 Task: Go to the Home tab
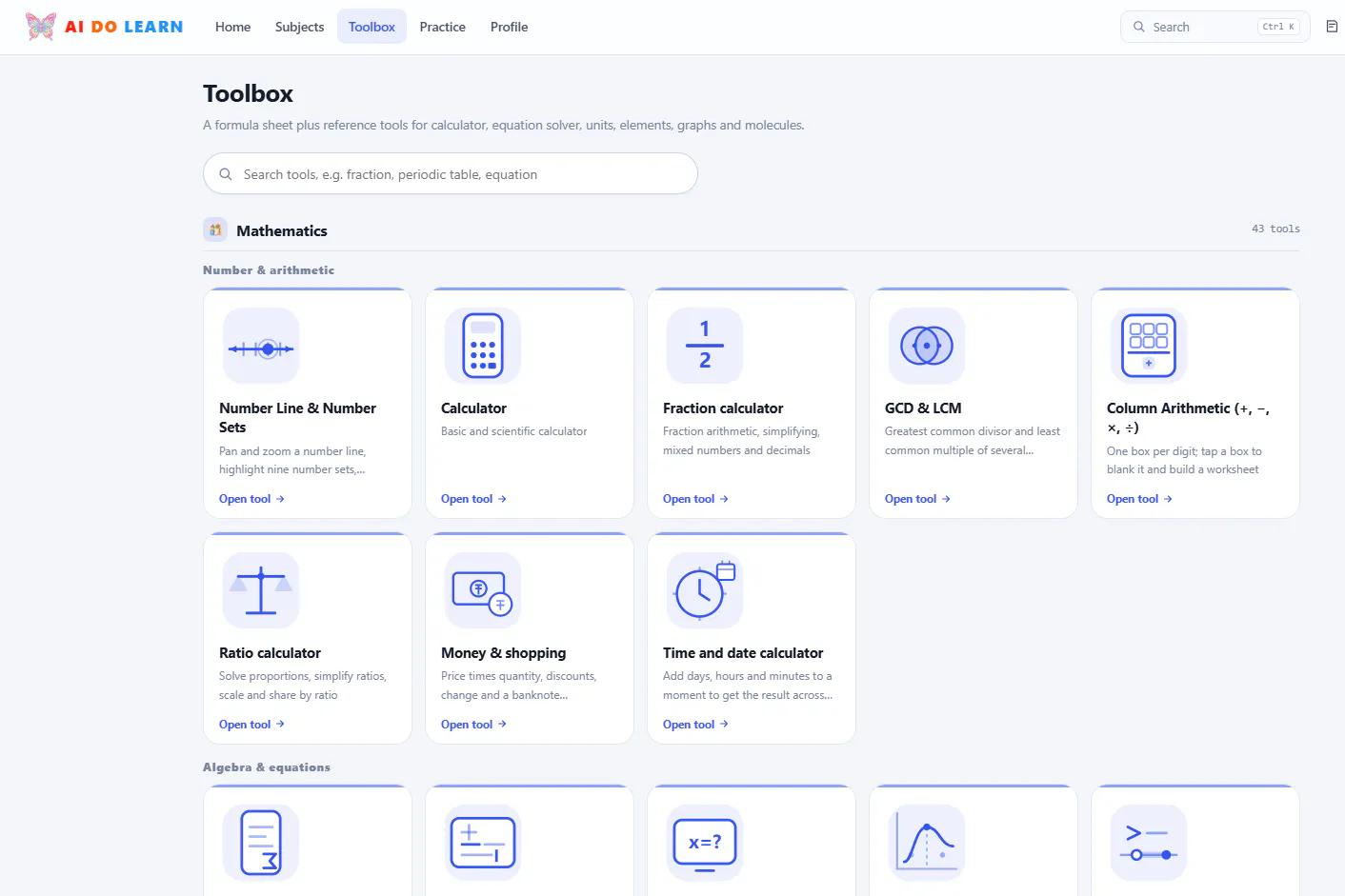(x=232, y=27)
